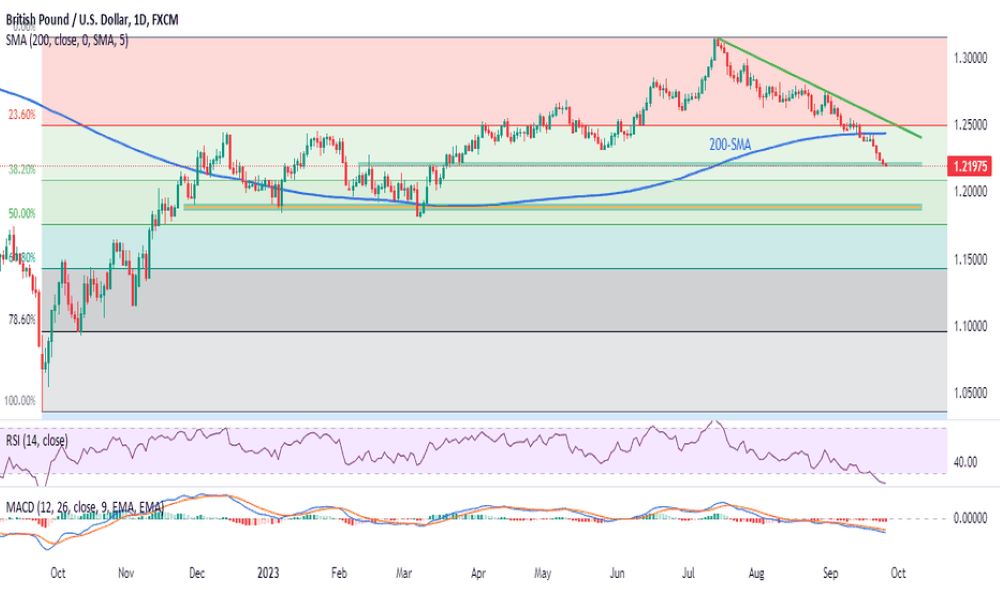Select the RSI (14, close) indicator label
Screen dimensions: 1000x590
(x=37, y=440)
